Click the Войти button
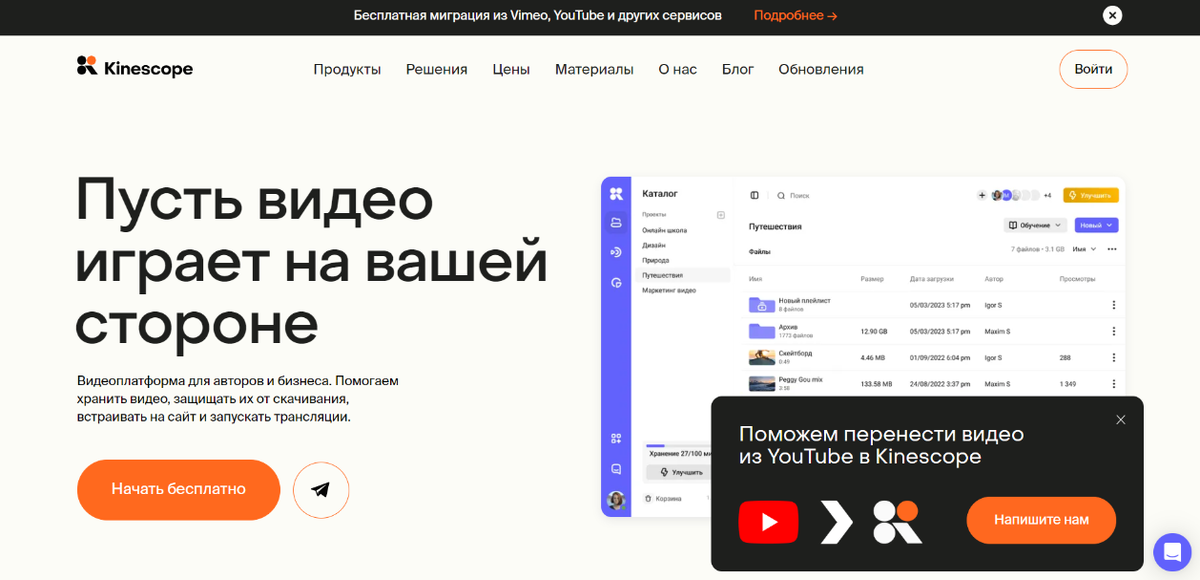 coord(1093,69)
